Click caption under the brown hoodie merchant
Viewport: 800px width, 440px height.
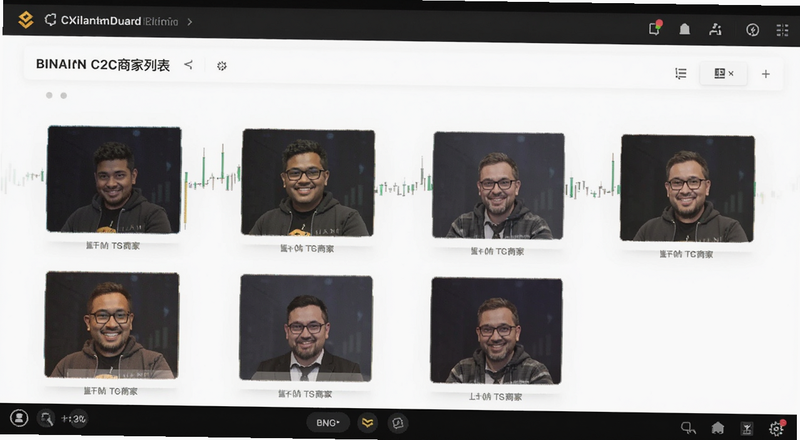coord(111,391)
